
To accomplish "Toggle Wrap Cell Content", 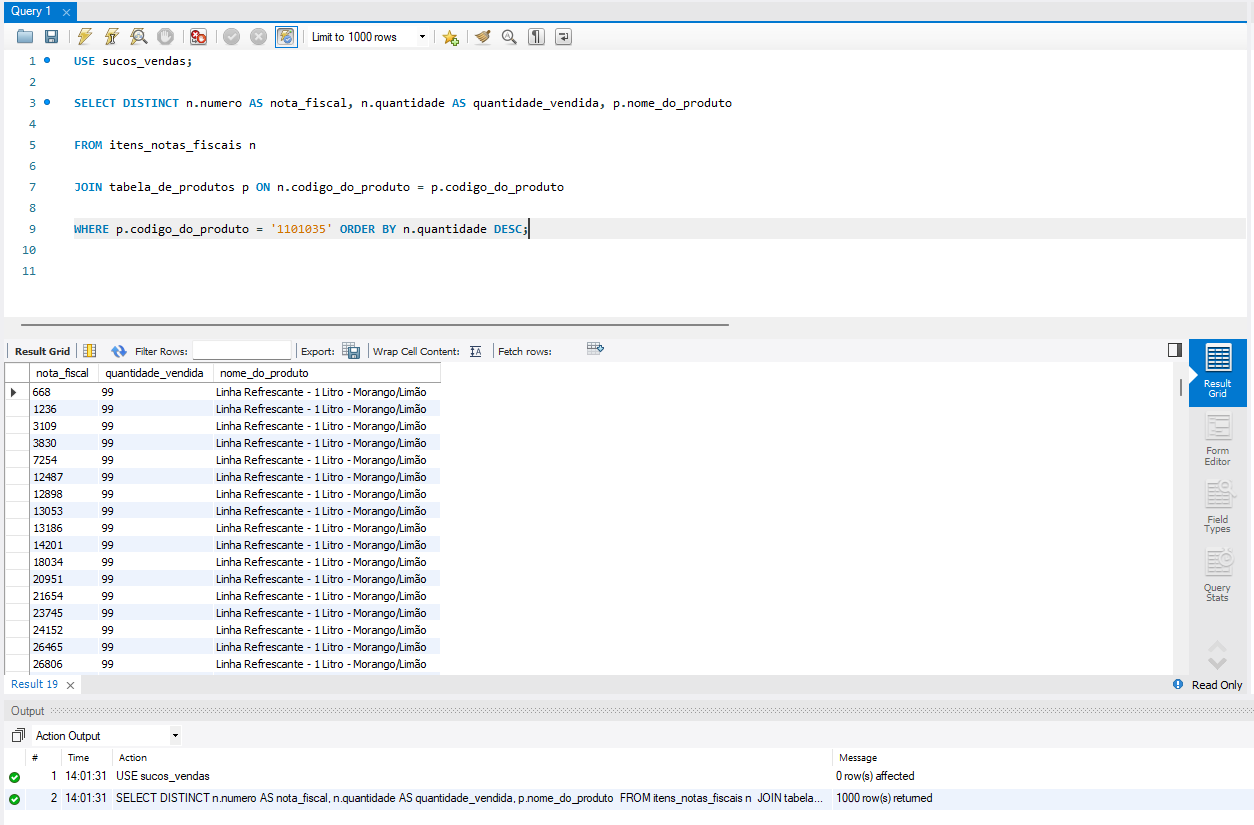I will (476, 351).
